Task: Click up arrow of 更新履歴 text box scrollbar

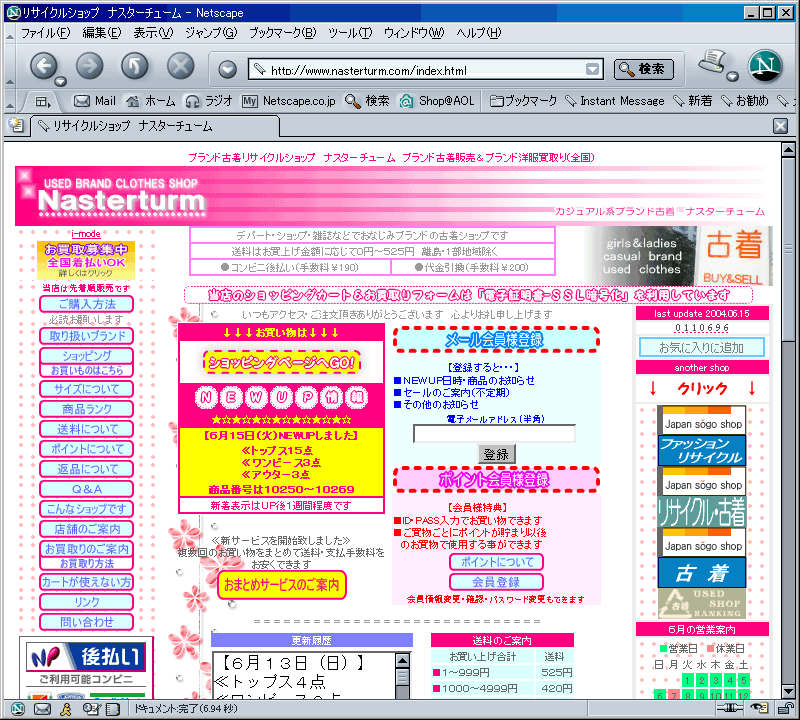Action: point(402,661)
